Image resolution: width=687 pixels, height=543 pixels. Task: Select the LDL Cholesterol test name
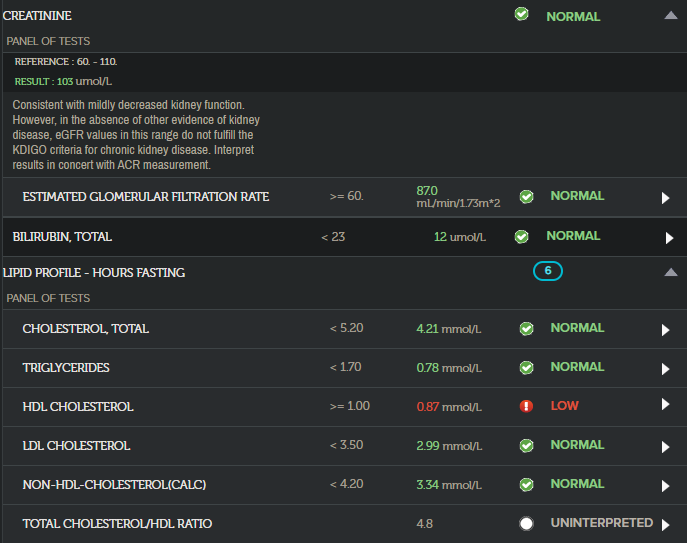click(x=76, y=446)
